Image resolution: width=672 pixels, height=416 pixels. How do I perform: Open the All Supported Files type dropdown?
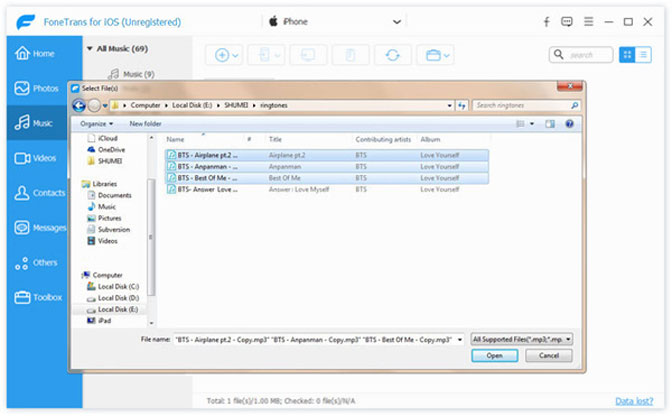pyautogui.click(x=522, y=339)
